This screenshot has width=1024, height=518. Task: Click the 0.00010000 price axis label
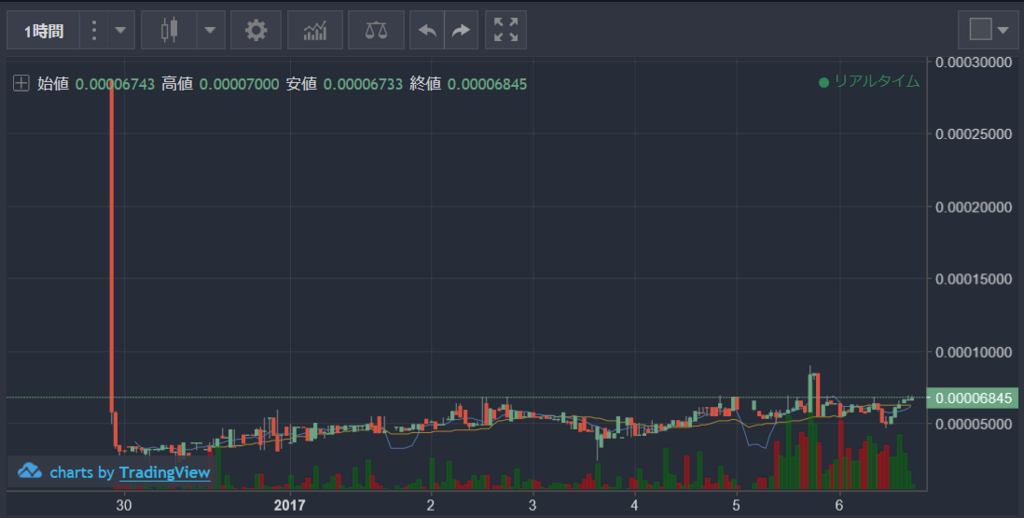[974, 352]
